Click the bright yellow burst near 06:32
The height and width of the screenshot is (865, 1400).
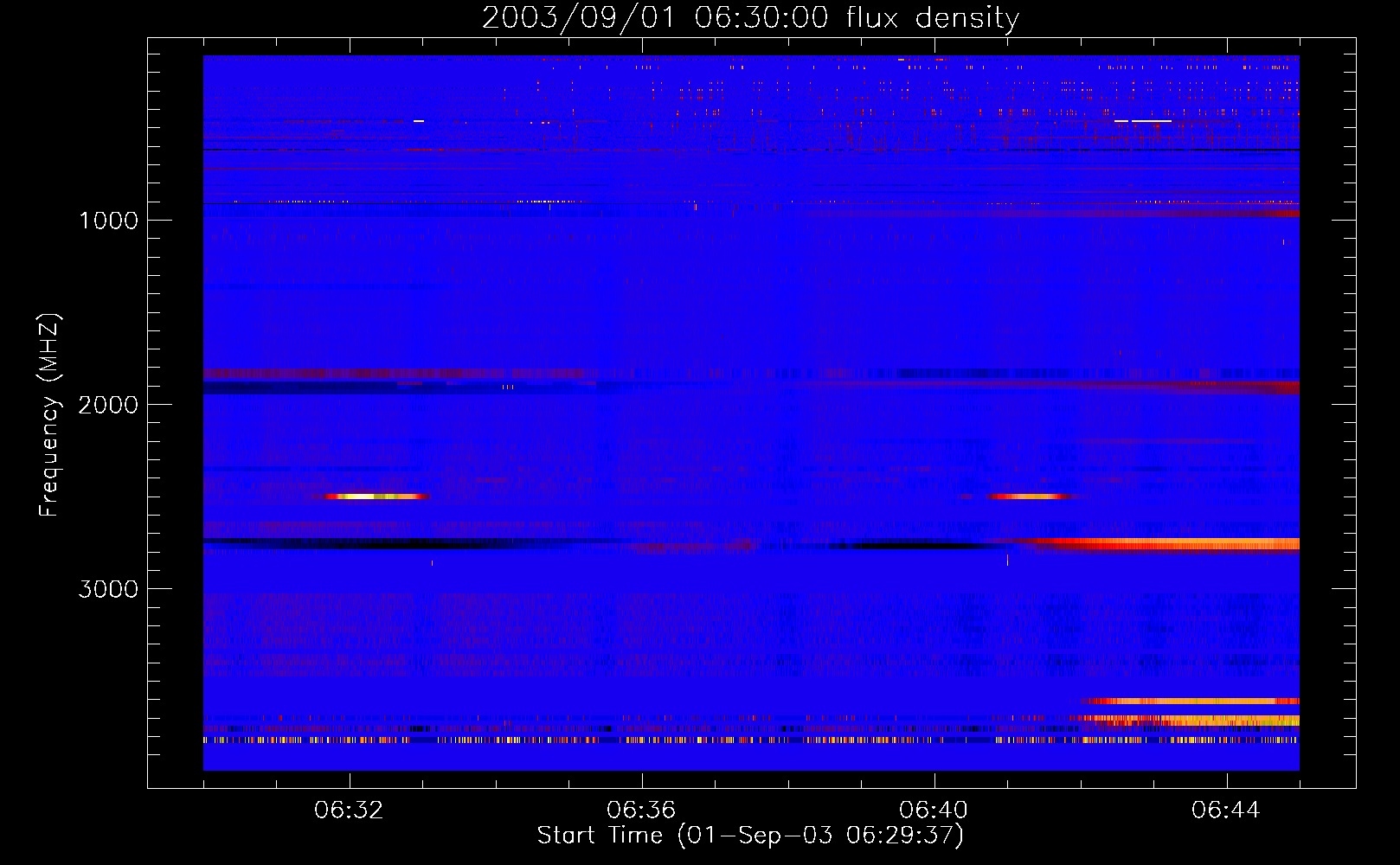[375, 497]
